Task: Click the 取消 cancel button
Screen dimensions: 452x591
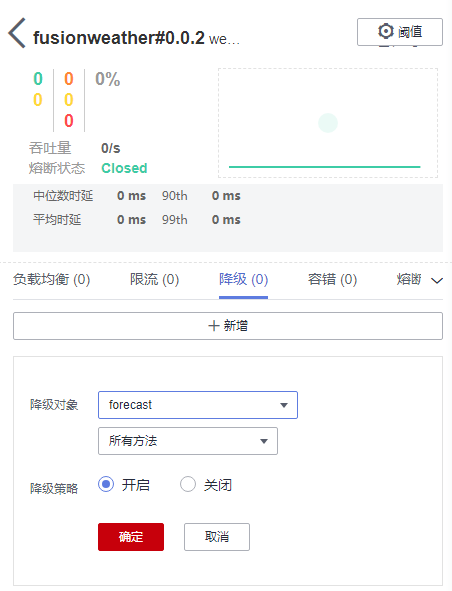Action: [x=217, y=537]
